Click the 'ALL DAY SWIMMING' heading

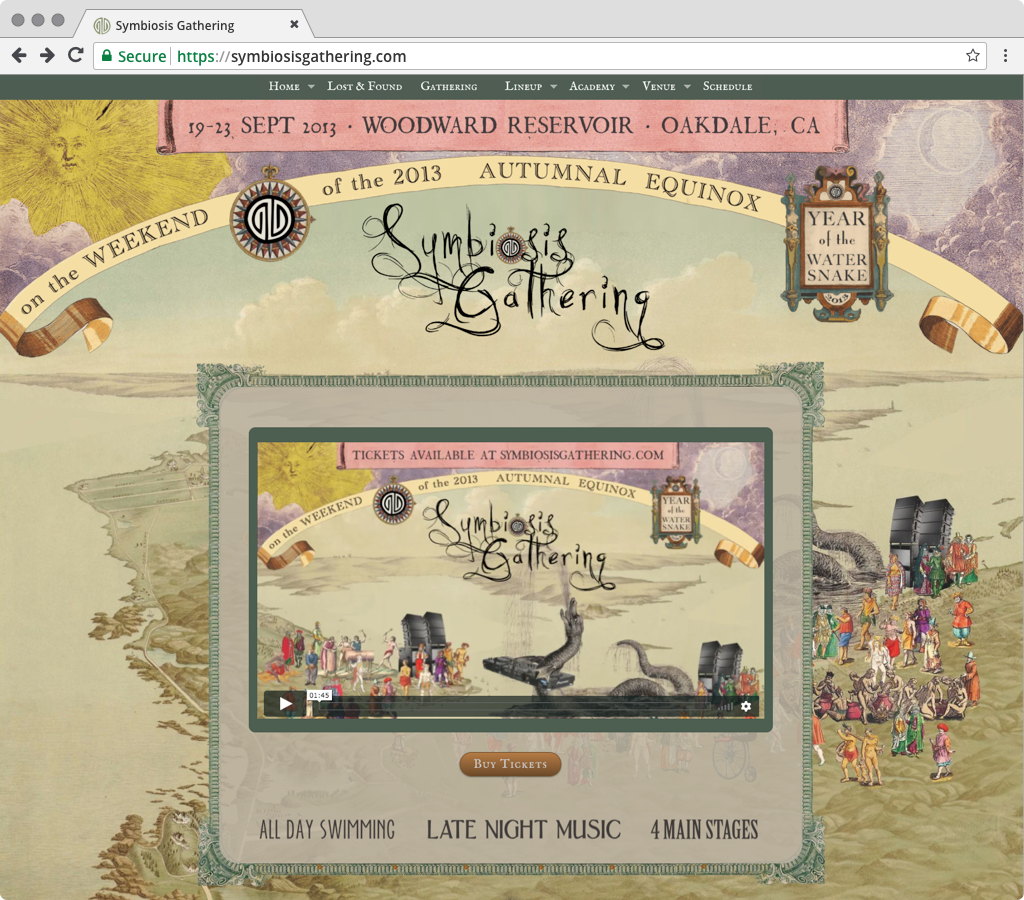point(327,830)
